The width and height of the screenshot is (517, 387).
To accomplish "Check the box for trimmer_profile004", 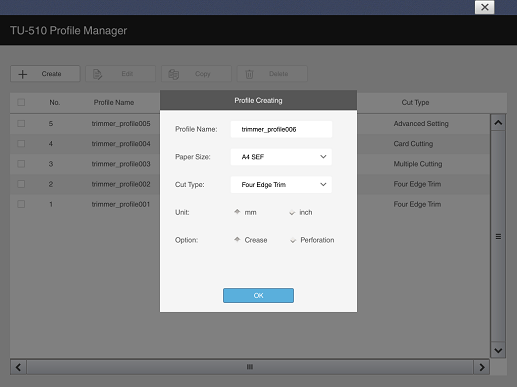I will point(21,144).
